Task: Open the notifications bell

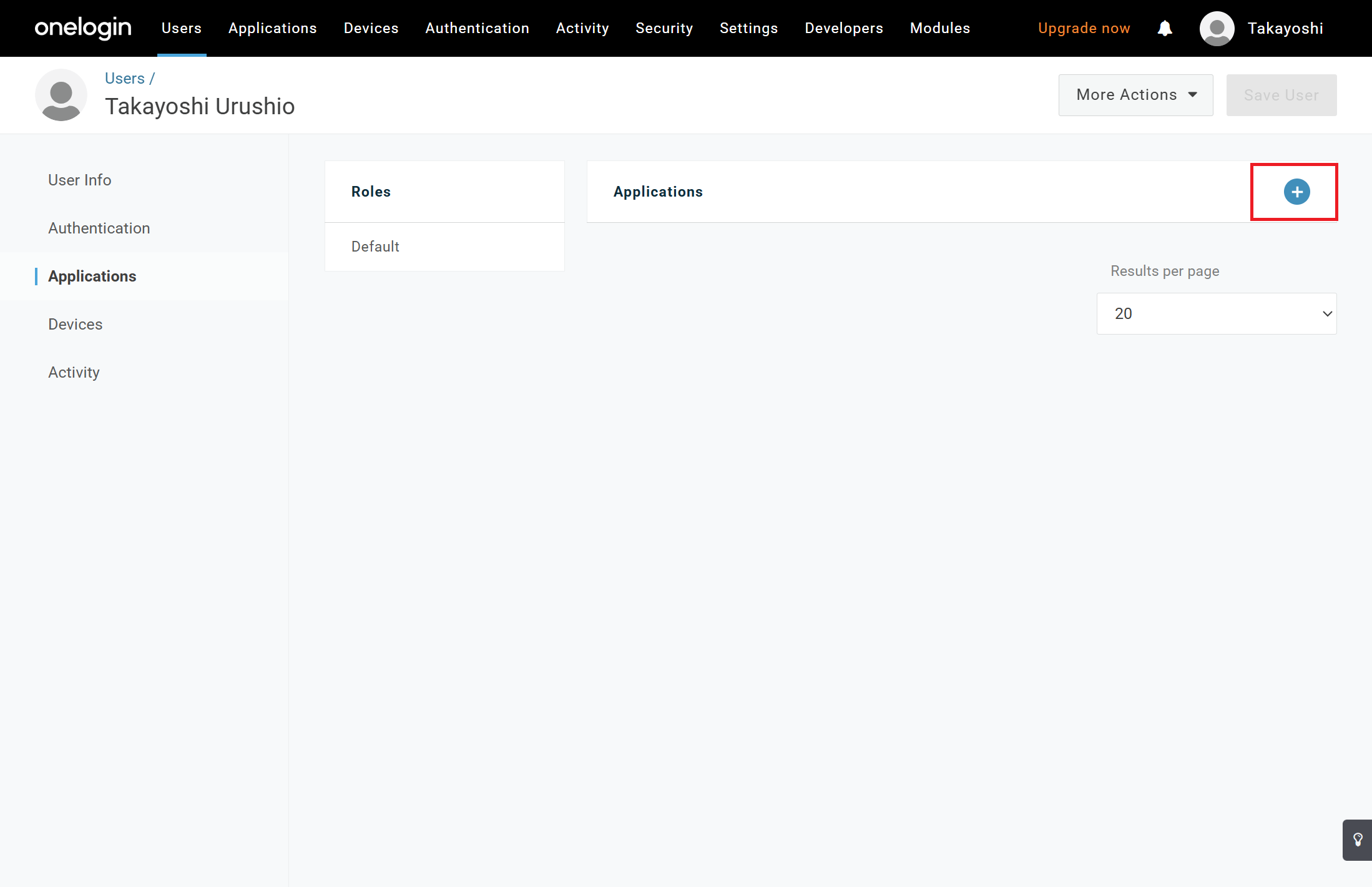Action: click(1164, 29)
